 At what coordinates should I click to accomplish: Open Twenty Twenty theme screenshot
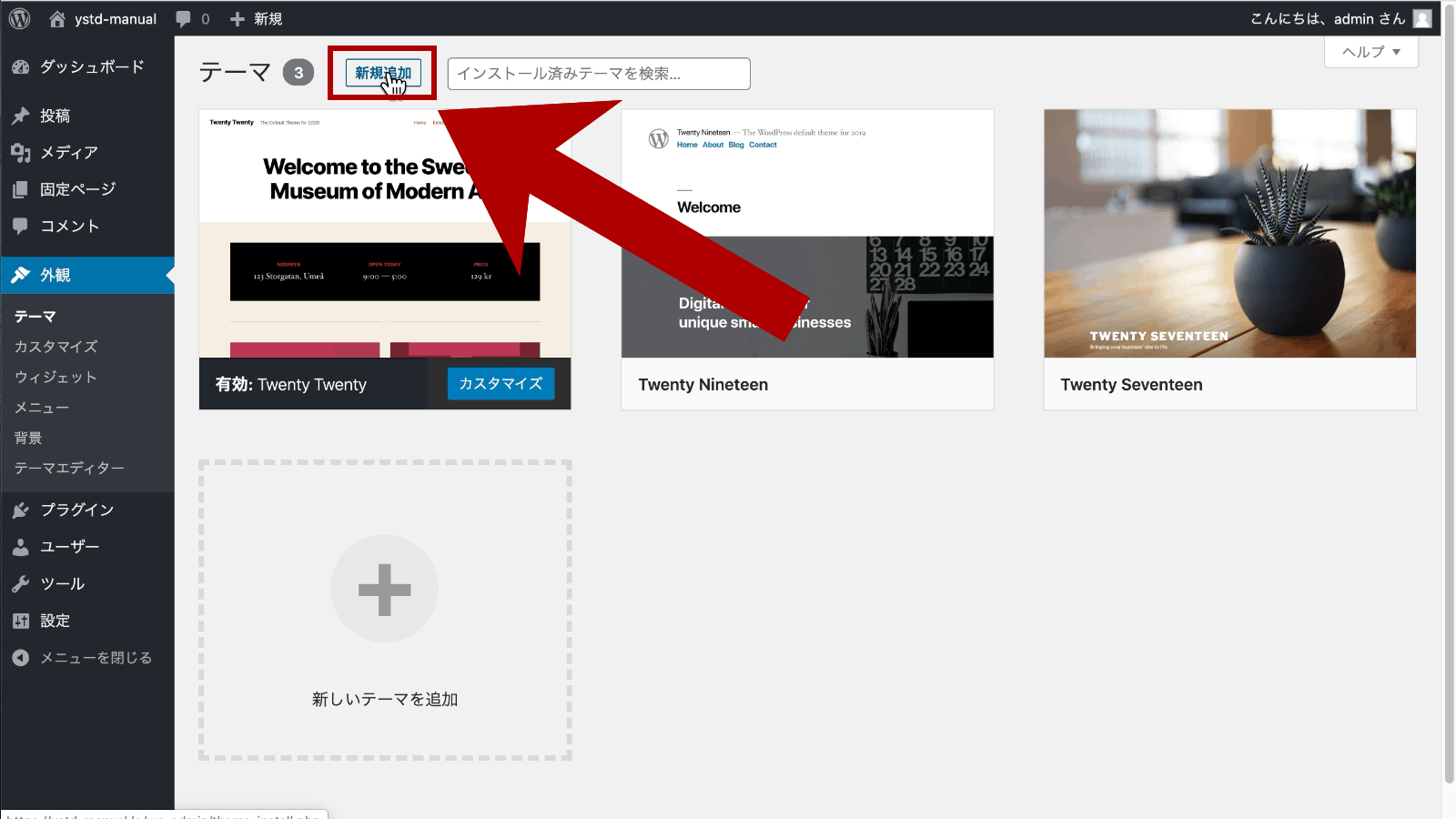pyautogui.click(x=385, y=234)
